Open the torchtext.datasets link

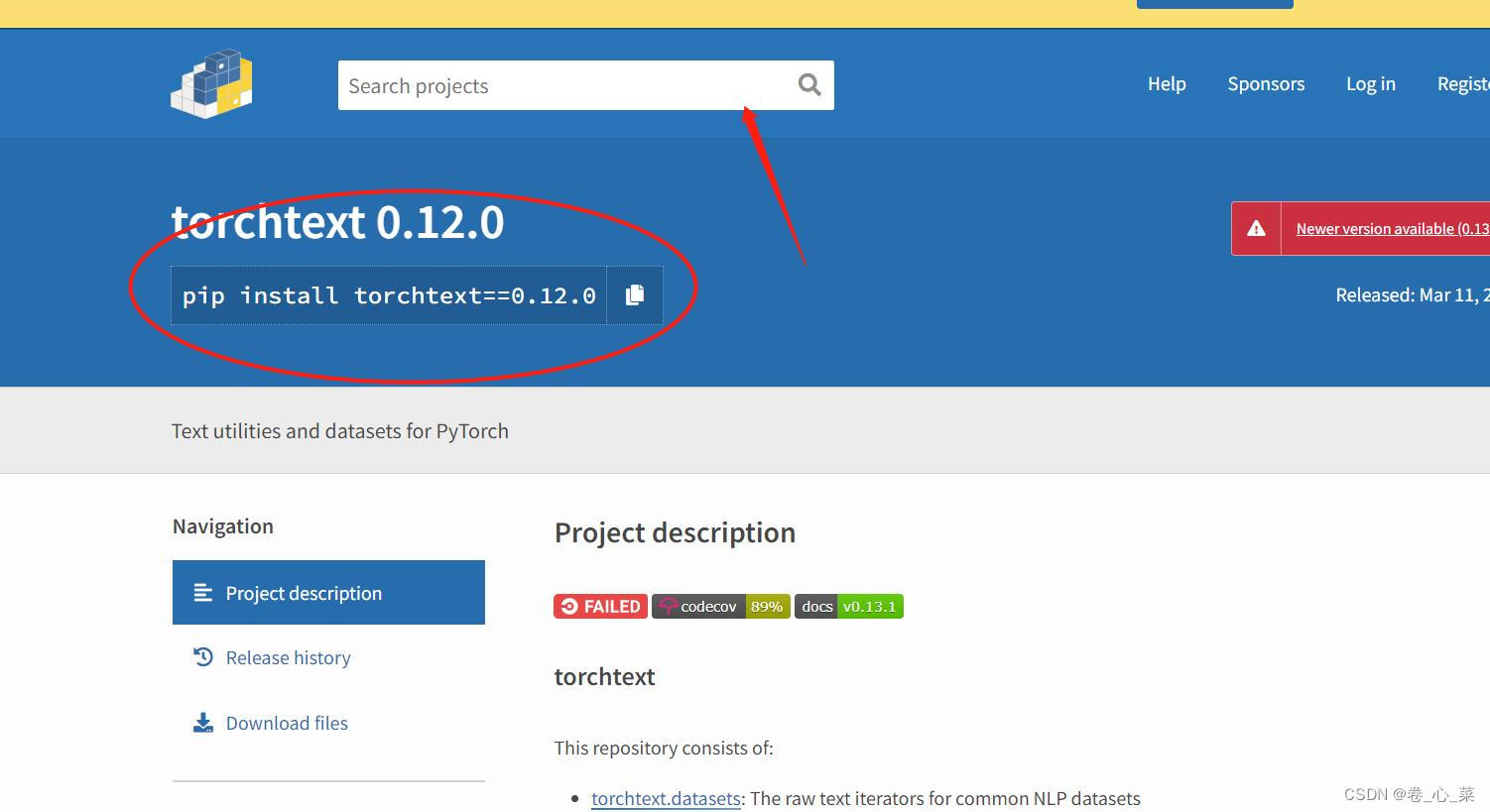(666, 798)
